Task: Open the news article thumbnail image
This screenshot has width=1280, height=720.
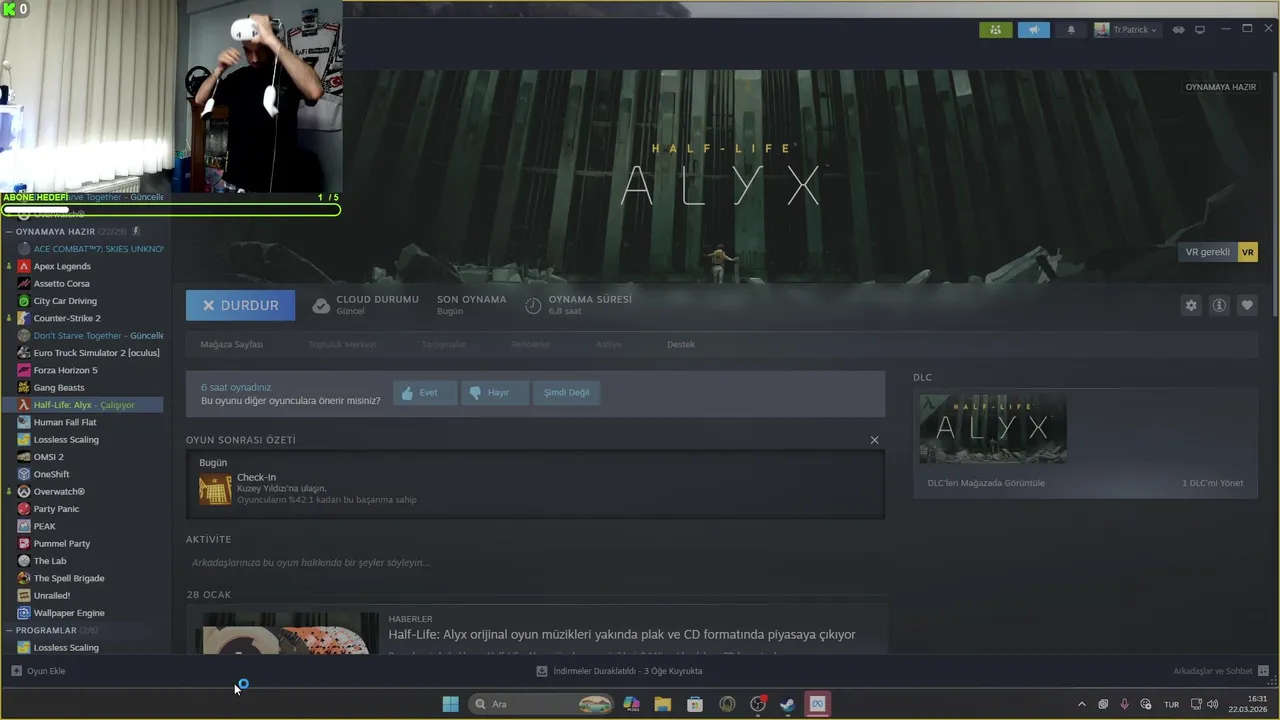Action: click(289, 634)
